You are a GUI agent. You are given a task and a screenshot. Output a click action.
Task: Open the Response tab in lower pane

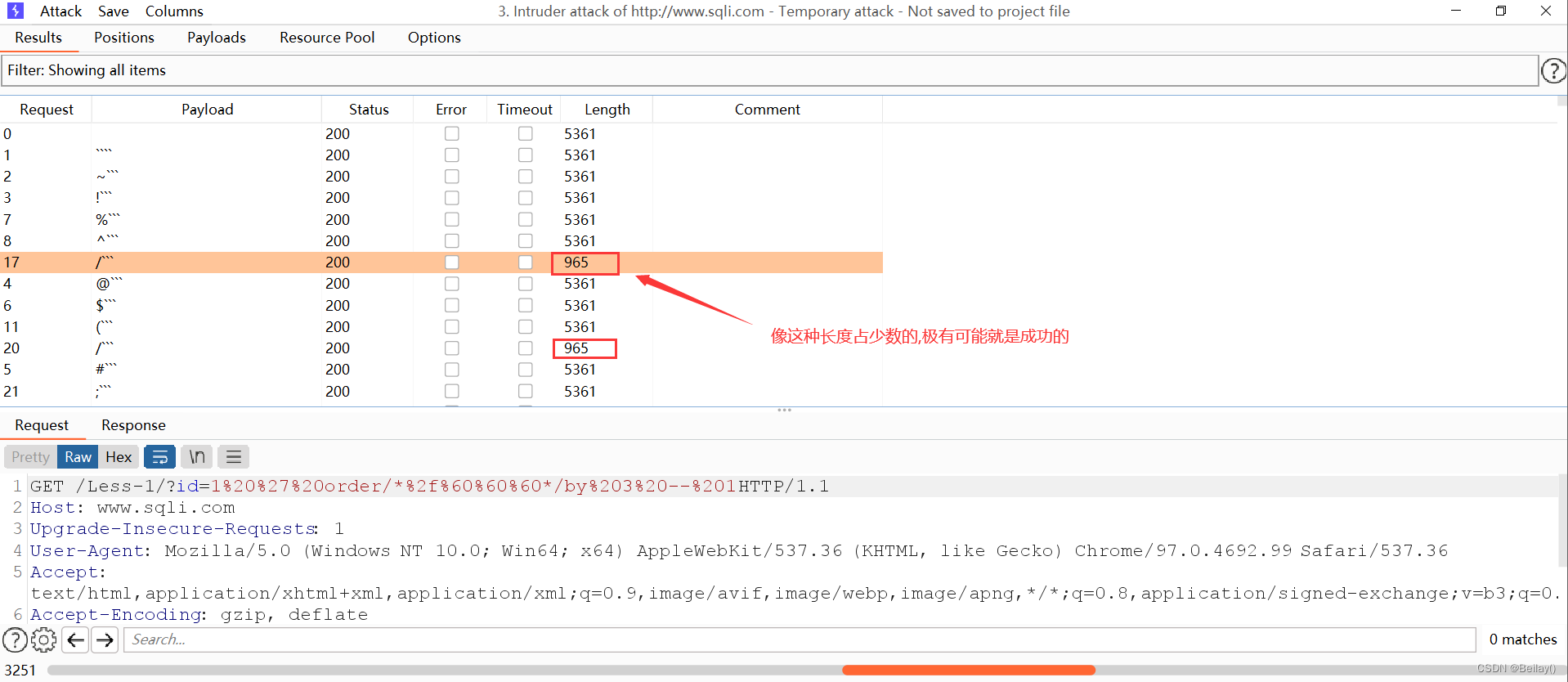[133, 425]
